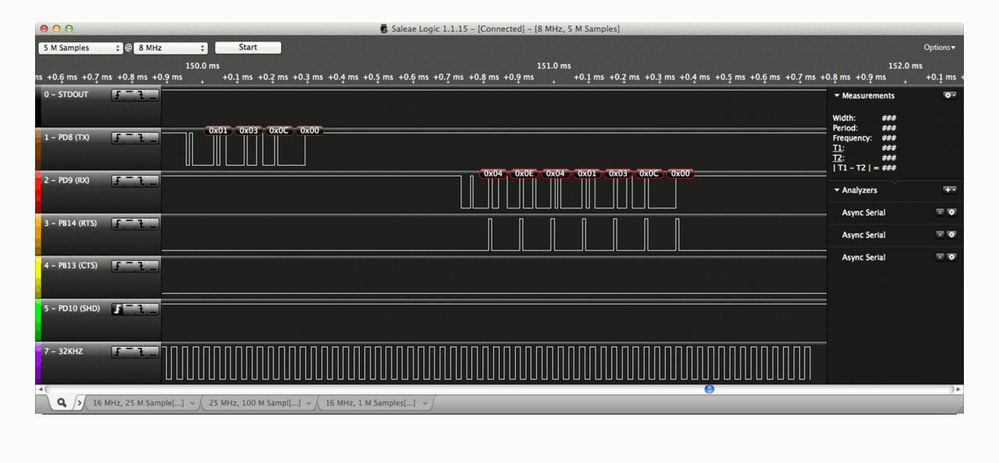The height and width of the screenshot is (463, 999).
Task: Click the 5 - PD10 (SHD) channel label
Action: pos(72,308)
